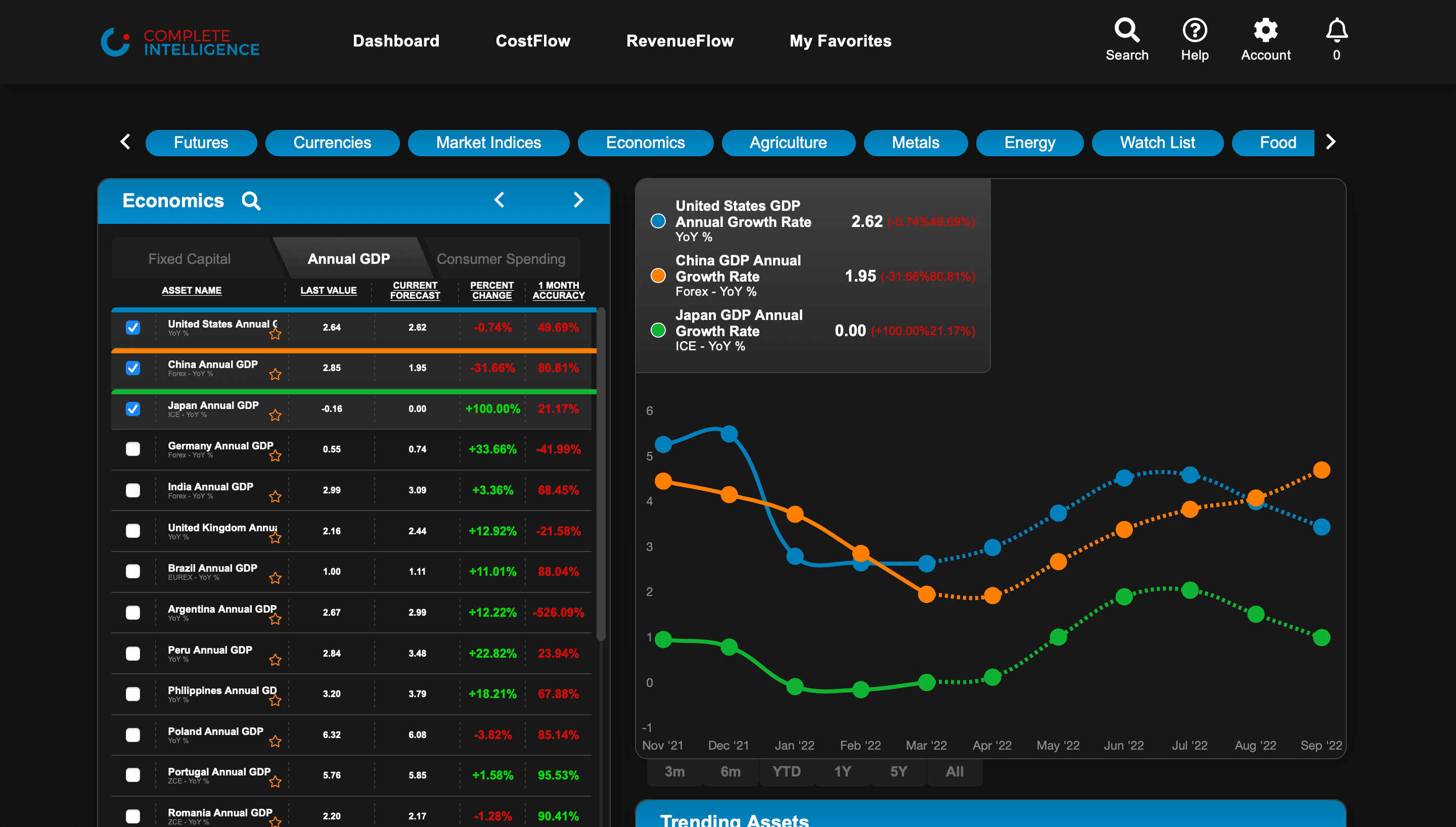Click orange China GDP legend color dot
Viewport: 1456px width, 827px height.
click(x=658, y=276)
